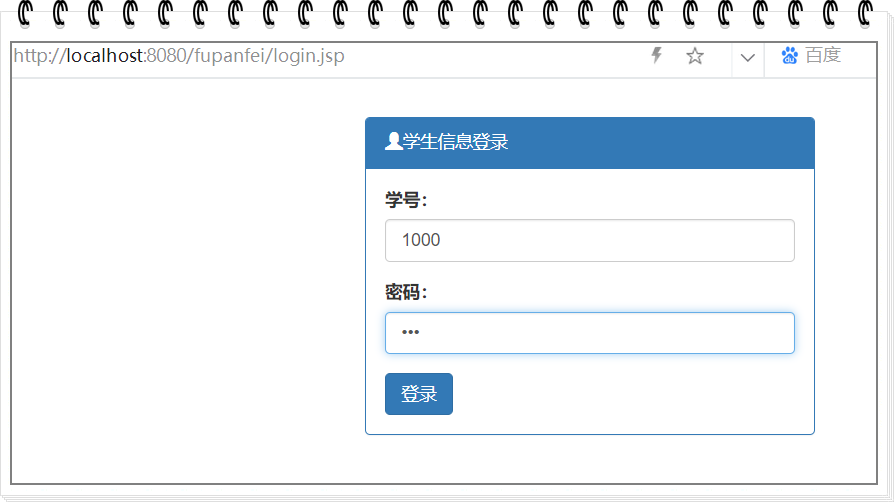Click the 百度 text label
894x502 pixels.
coord(823,55)
